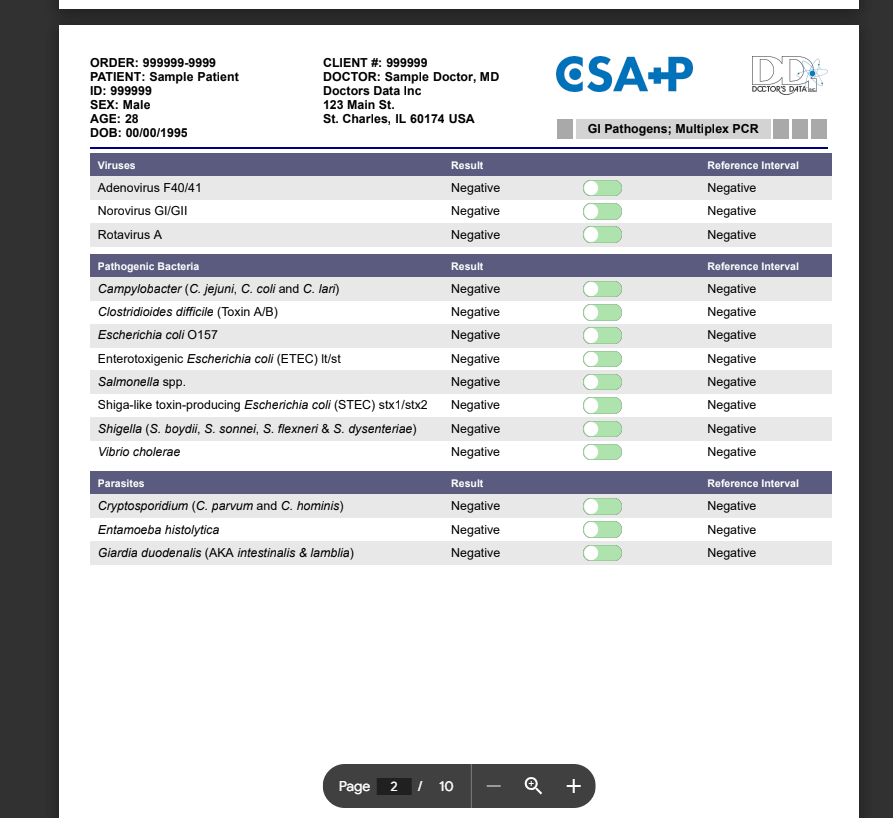Click the GI Pathogens; Multiplex PCR title
This screenshot has width=893, height=818.
[672, 129]
